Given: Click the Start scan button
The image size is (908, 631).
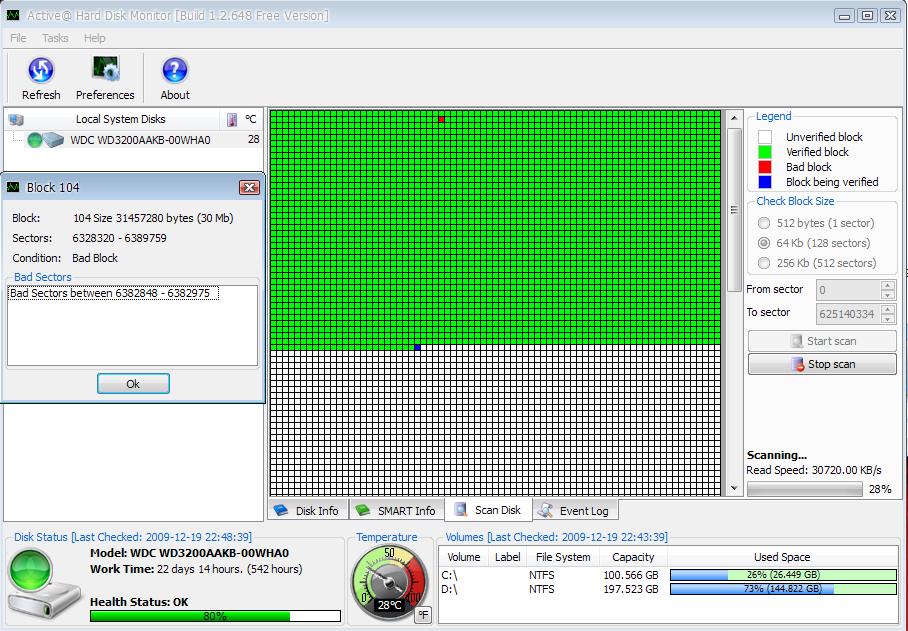Looking at the screenshot, I should (x=822, y=341).
